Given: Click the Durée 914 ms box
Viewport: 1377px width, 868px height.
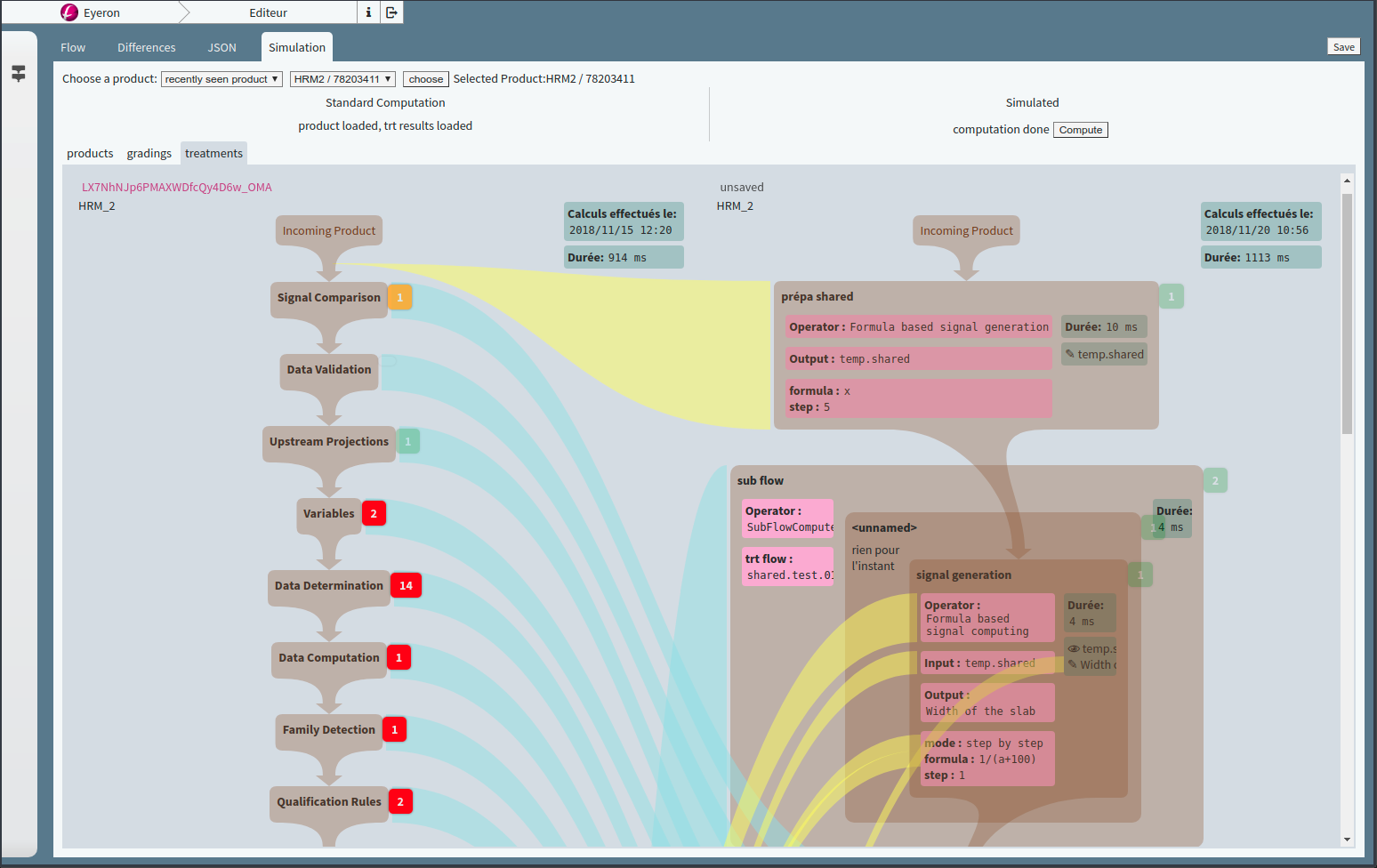Looking at the screenshot, I should tap(624, 257).
